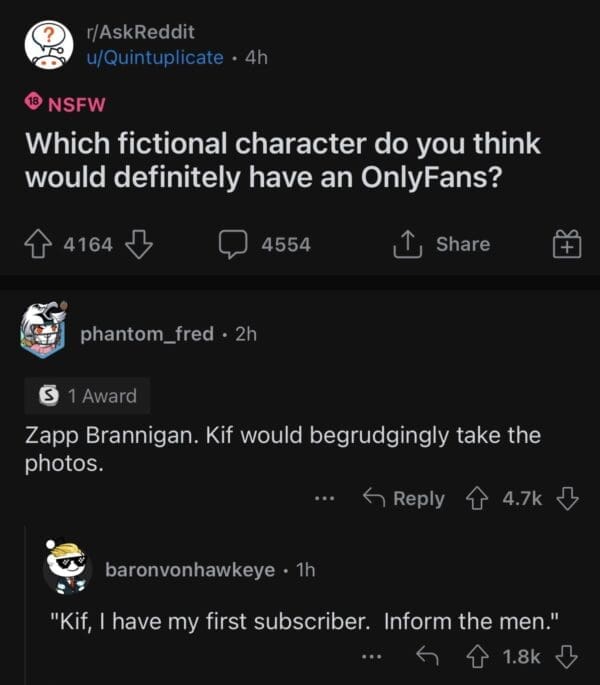
Task: Downvote the OnlyFans question post
Action: click(x=140, y=244)
